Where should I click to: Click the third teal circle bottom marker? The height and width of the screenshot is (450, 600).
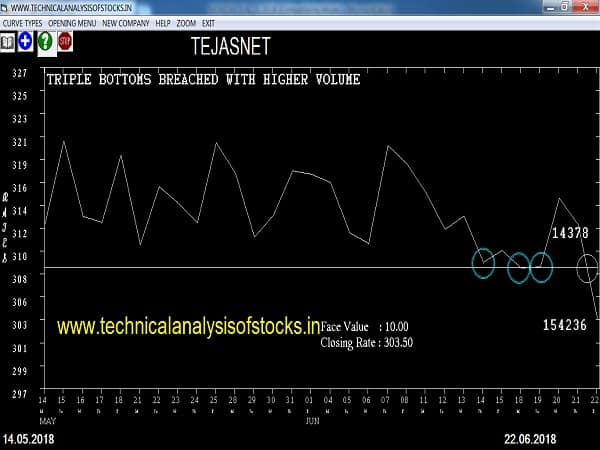[541, 268]
